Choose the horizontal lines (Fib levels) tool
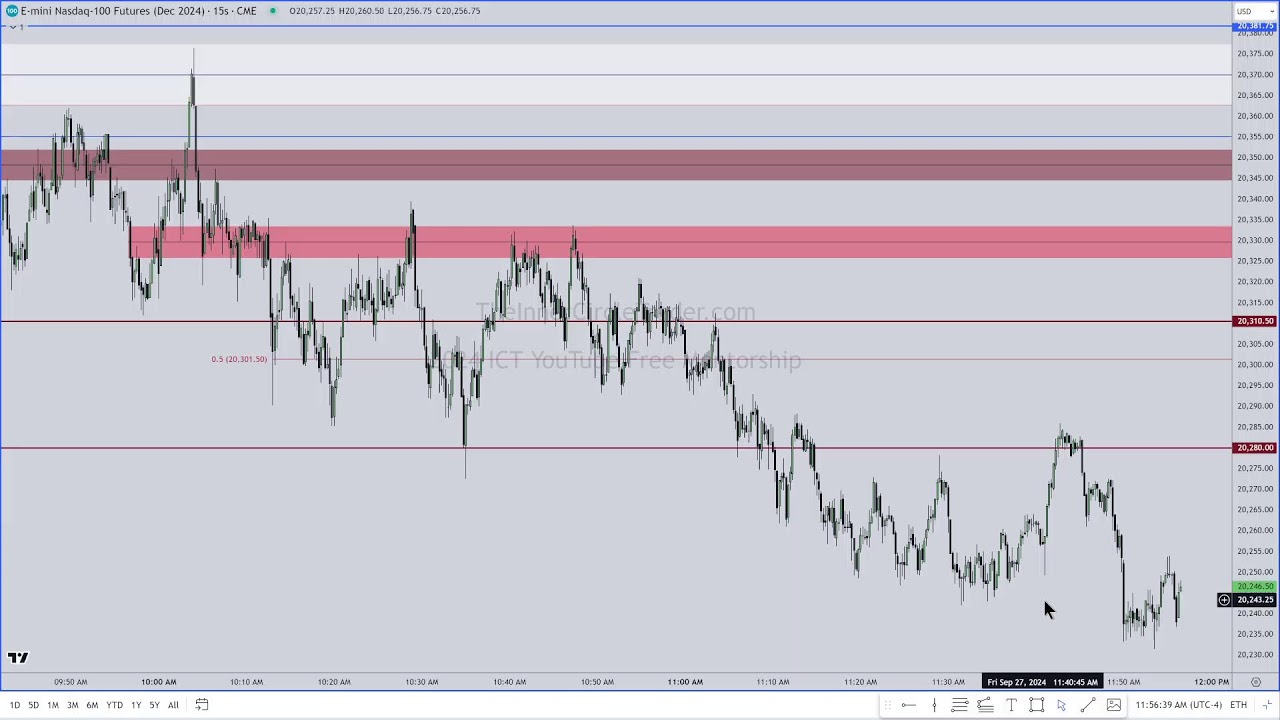This screenshot has width=1280, height=720. tap(960, 705)
